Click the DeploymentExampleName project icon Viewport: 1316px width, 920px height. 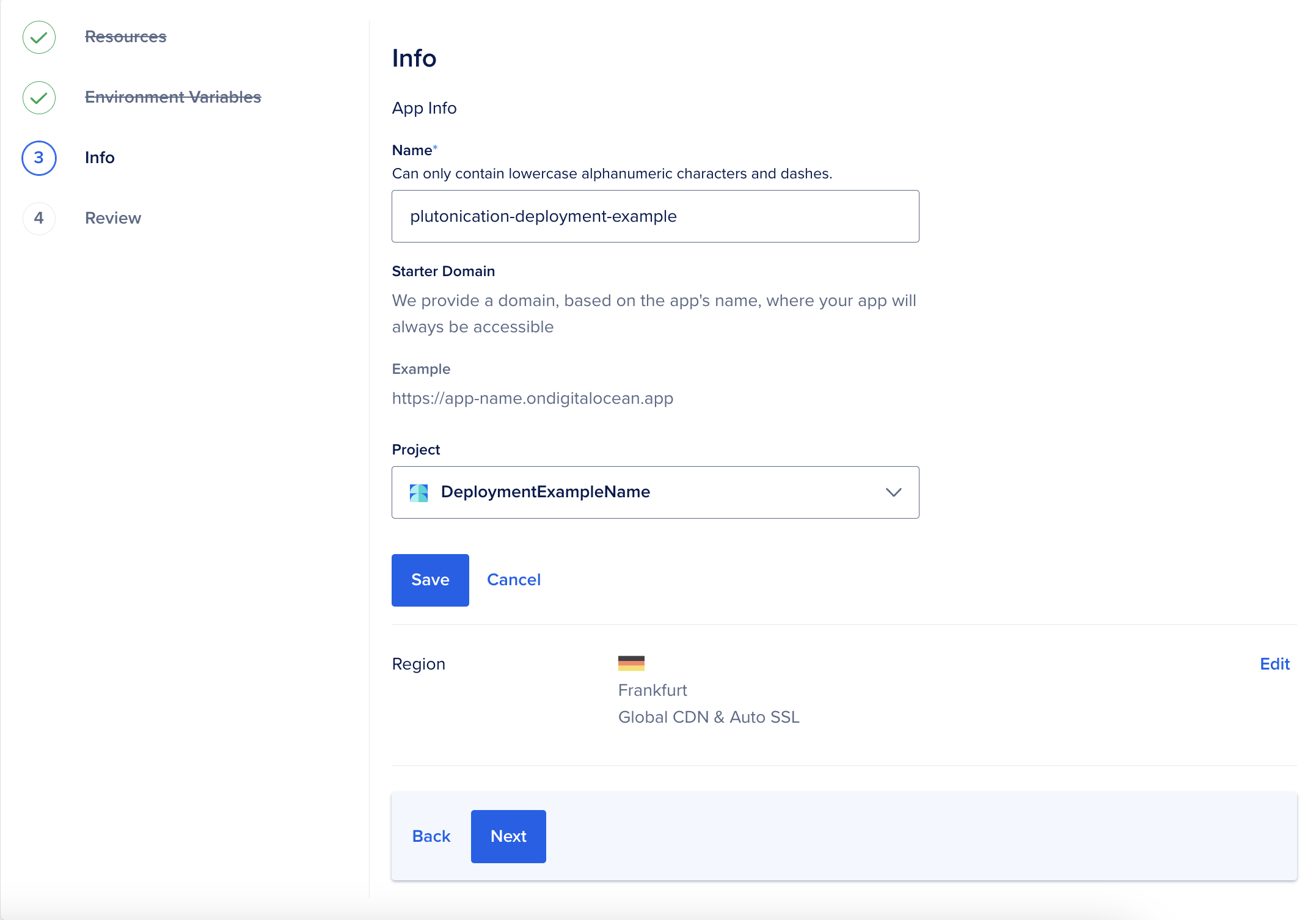[419, 492]
